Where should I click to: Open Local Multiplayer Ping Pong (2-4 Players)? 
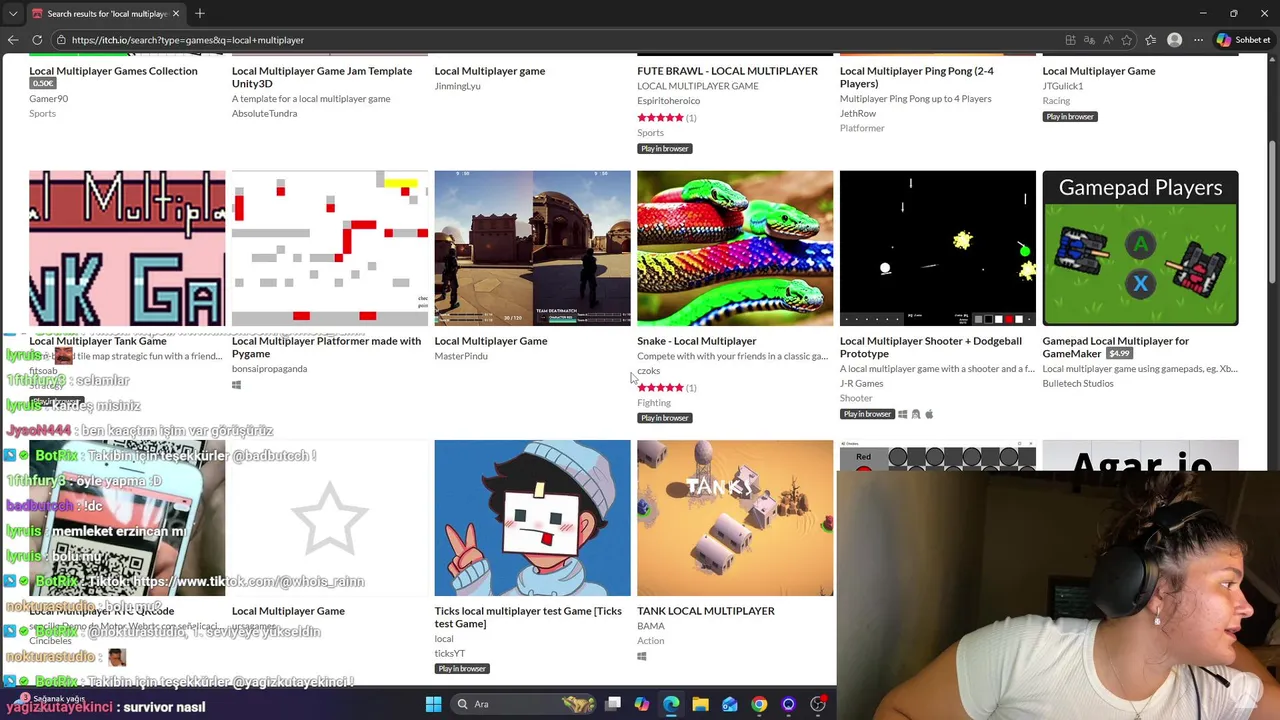pyautogui.click(x=917, y=77)
